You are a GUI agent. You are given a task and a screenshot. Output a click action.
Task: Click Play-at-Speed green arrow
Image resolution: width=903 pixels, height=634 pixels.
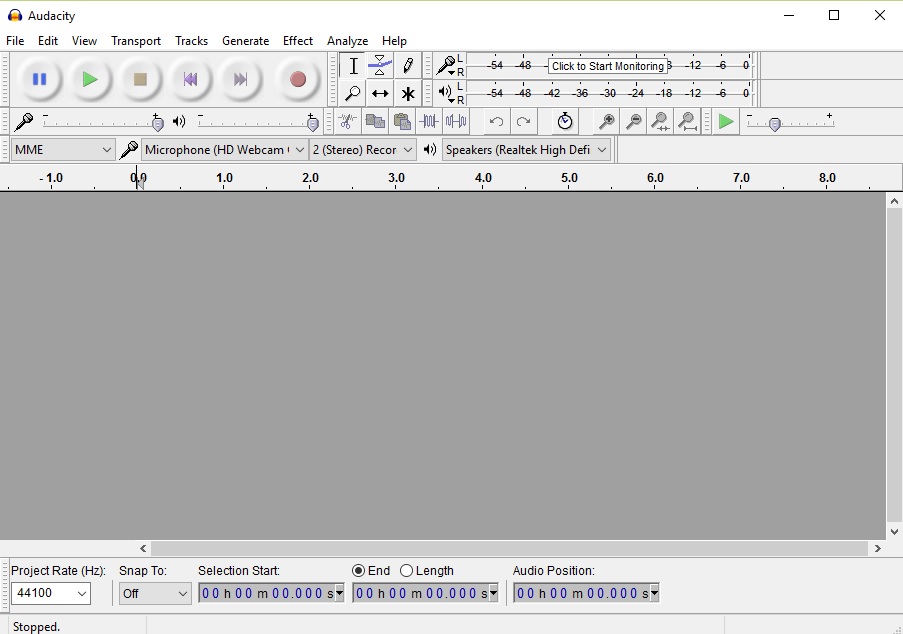(726, 122)
